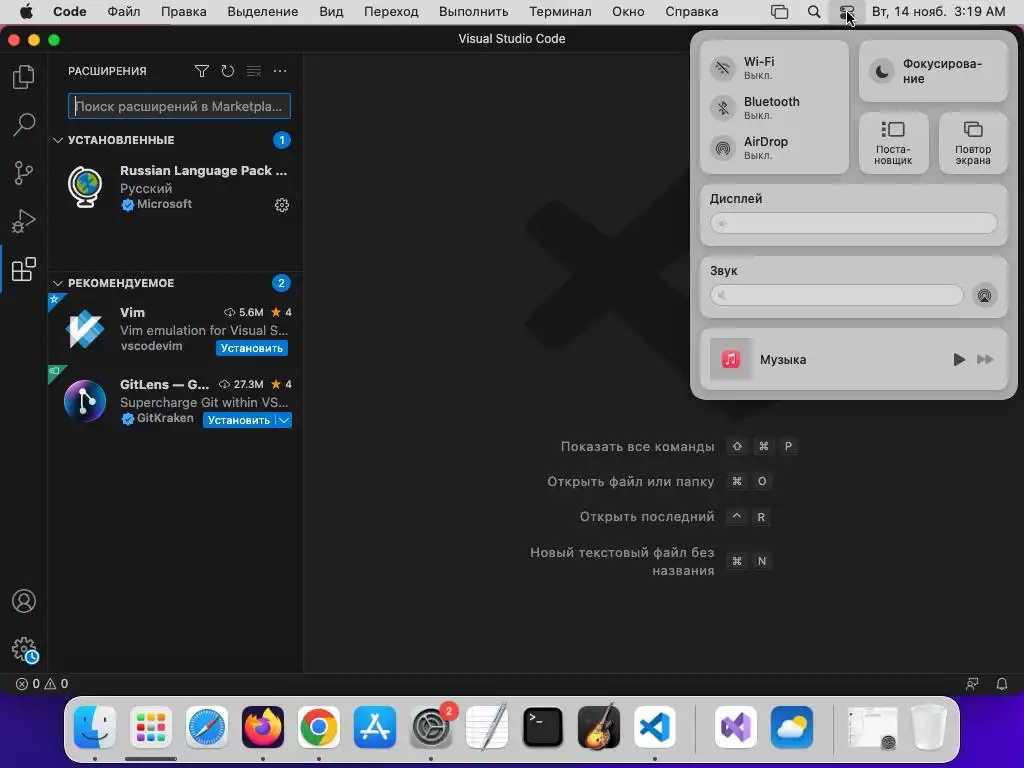Open Launchpad from the Dock
Image resolution: width=1024 pixels, height=768 pixels.
coord(151,727)
